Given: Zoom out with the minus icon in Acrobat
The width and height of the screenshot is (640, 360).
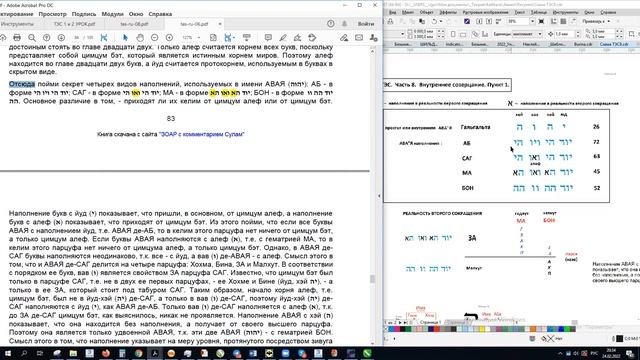Looking at the screenshot, I should click(x=154, y=38).
